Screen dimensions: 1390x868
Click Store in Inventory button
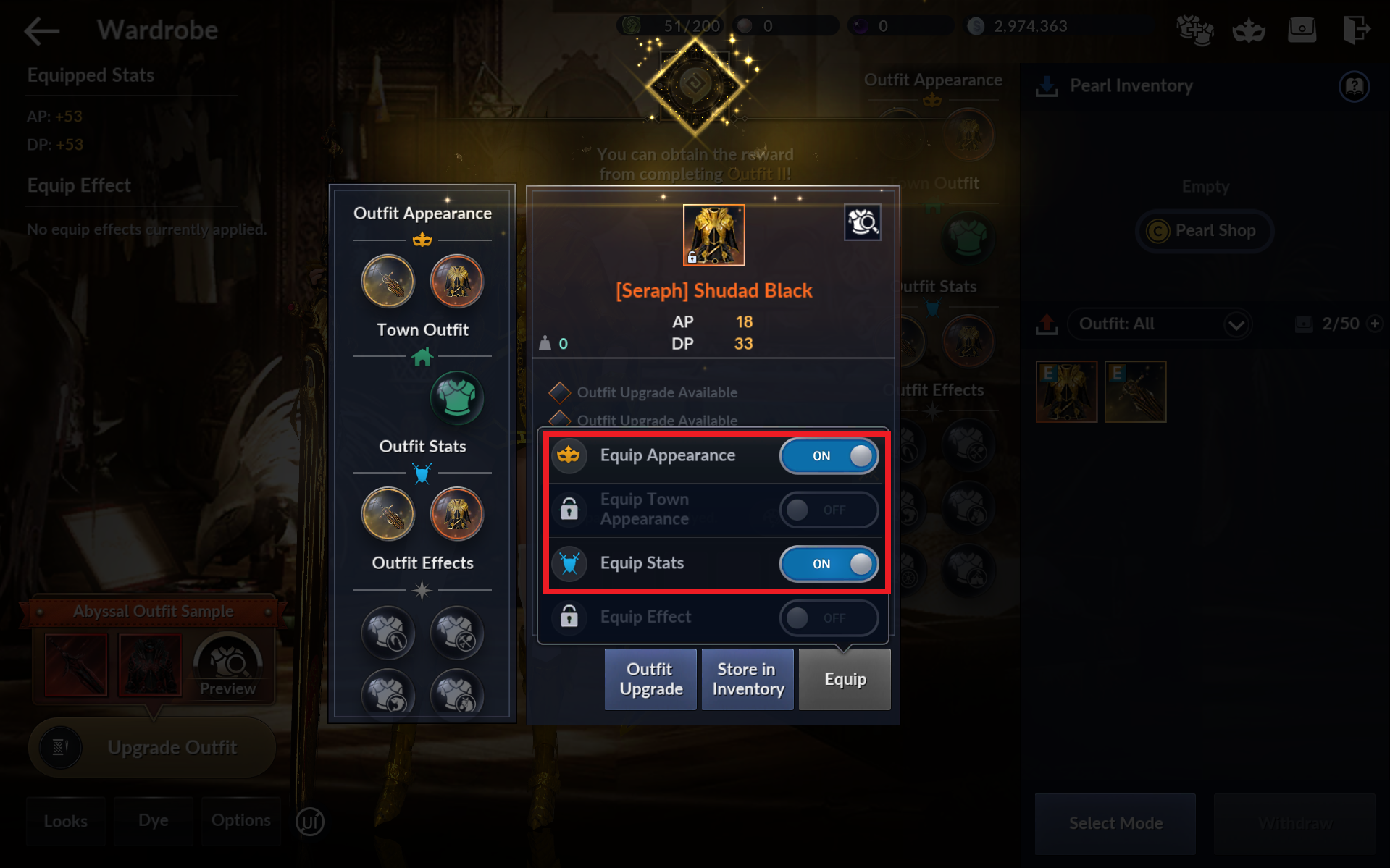(748, 679)
